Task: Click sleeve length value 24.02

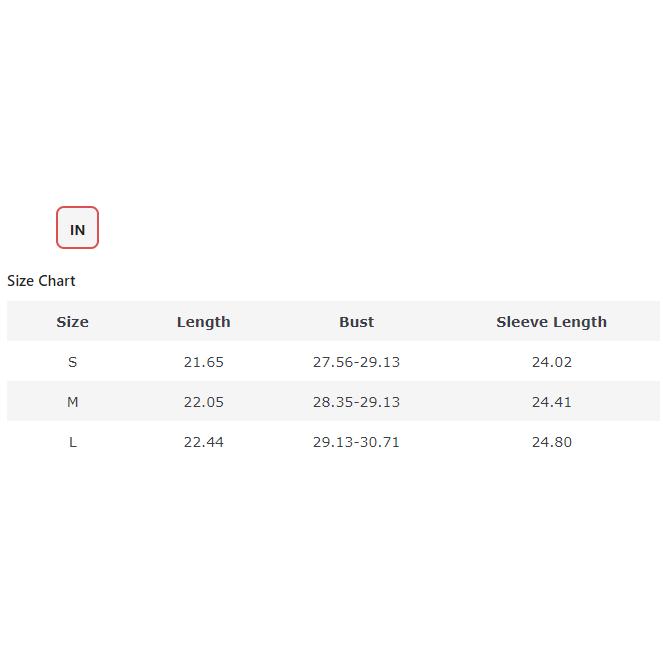Action: click(551, 362)
